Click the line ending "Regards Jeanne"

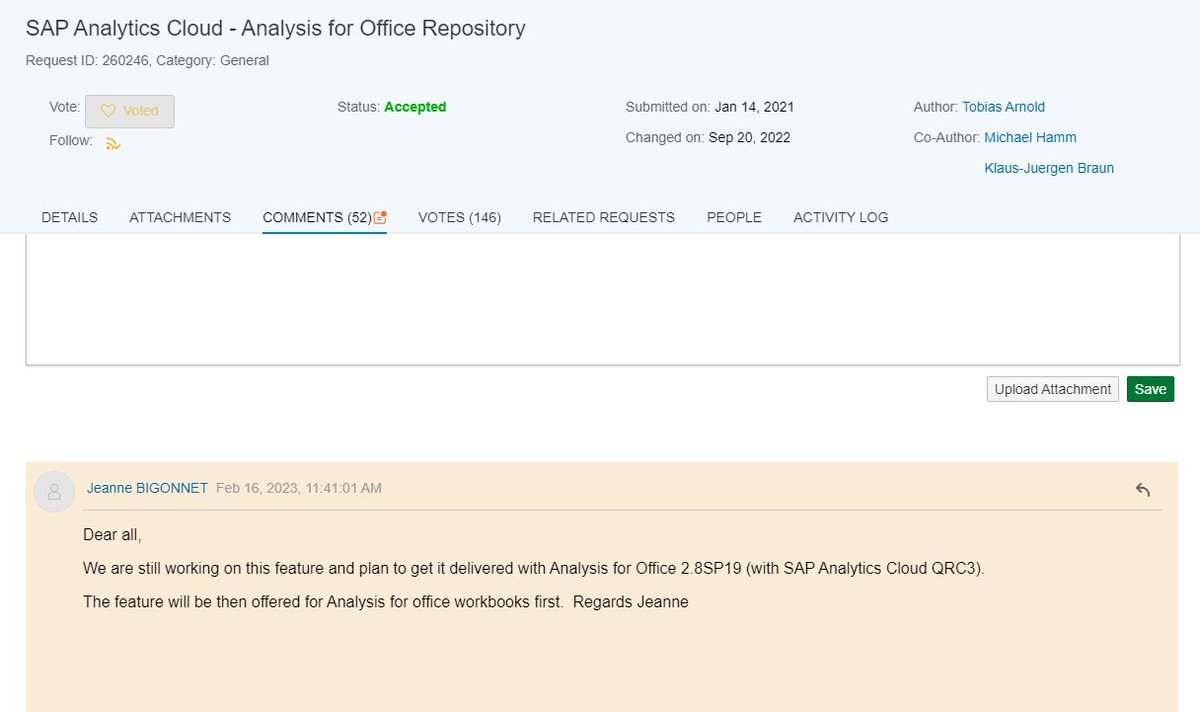click(386, 602)
